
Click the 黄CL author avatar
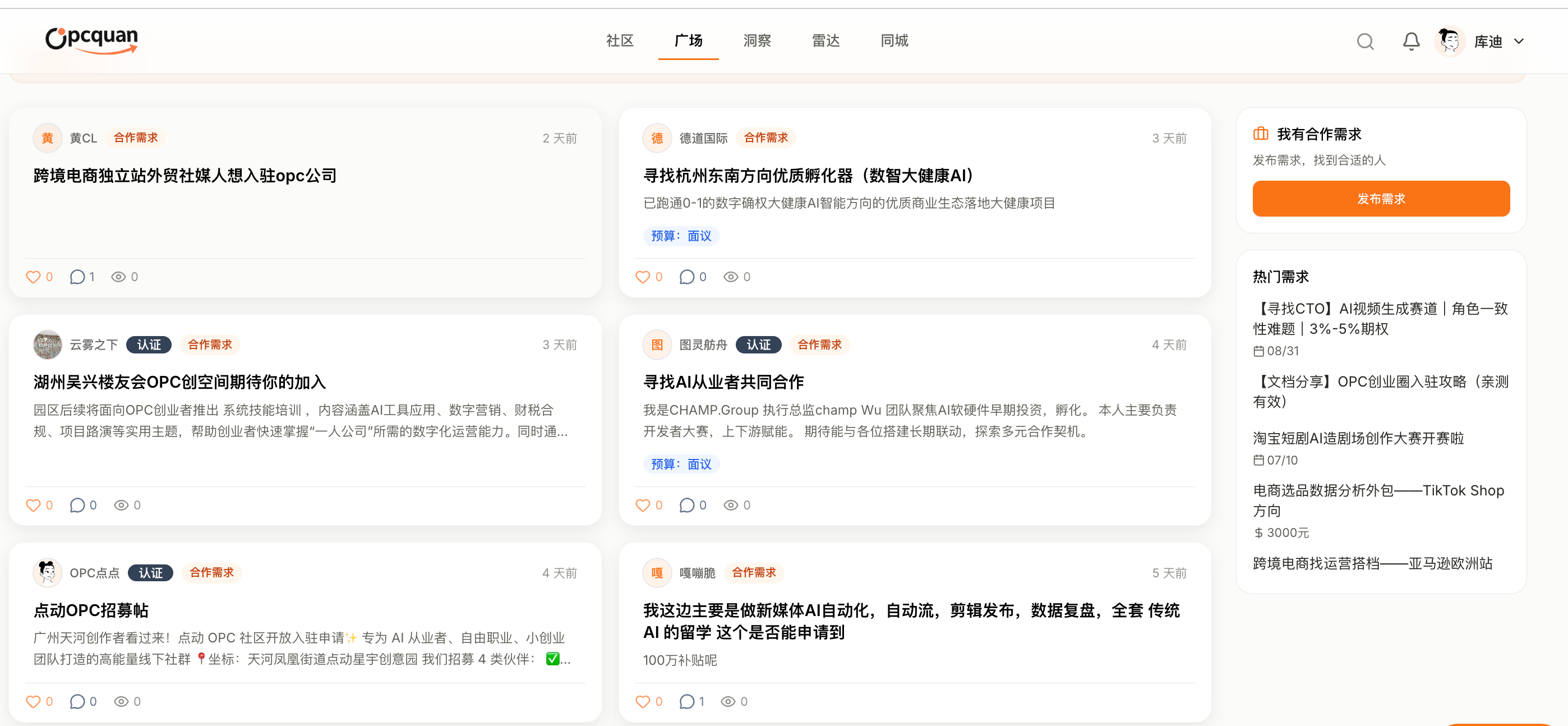pyautogui.click(x=48, y=138)
